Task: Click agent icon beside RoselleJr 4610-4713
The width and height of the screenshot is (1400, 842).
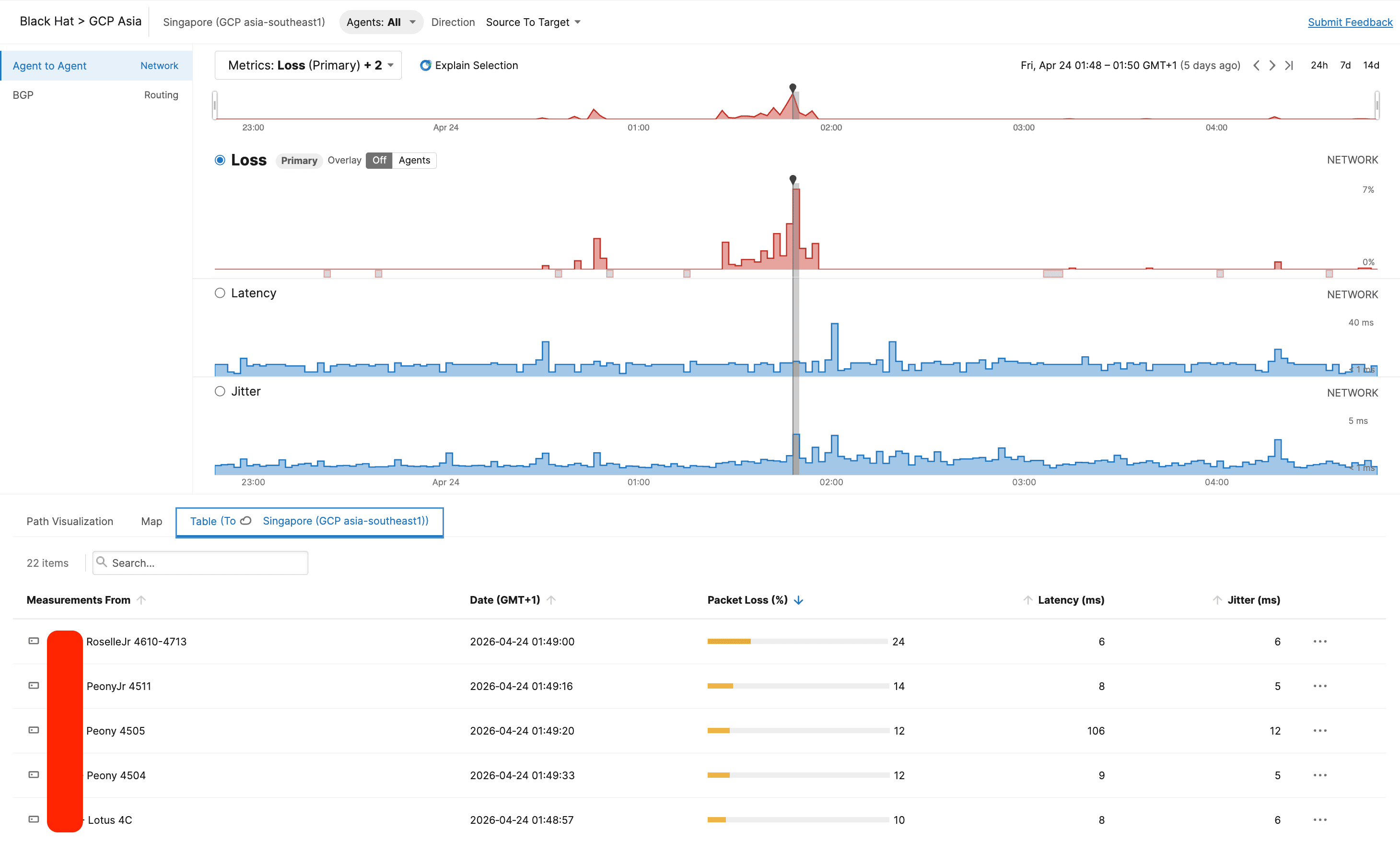Action: click(x=34, y=641)
